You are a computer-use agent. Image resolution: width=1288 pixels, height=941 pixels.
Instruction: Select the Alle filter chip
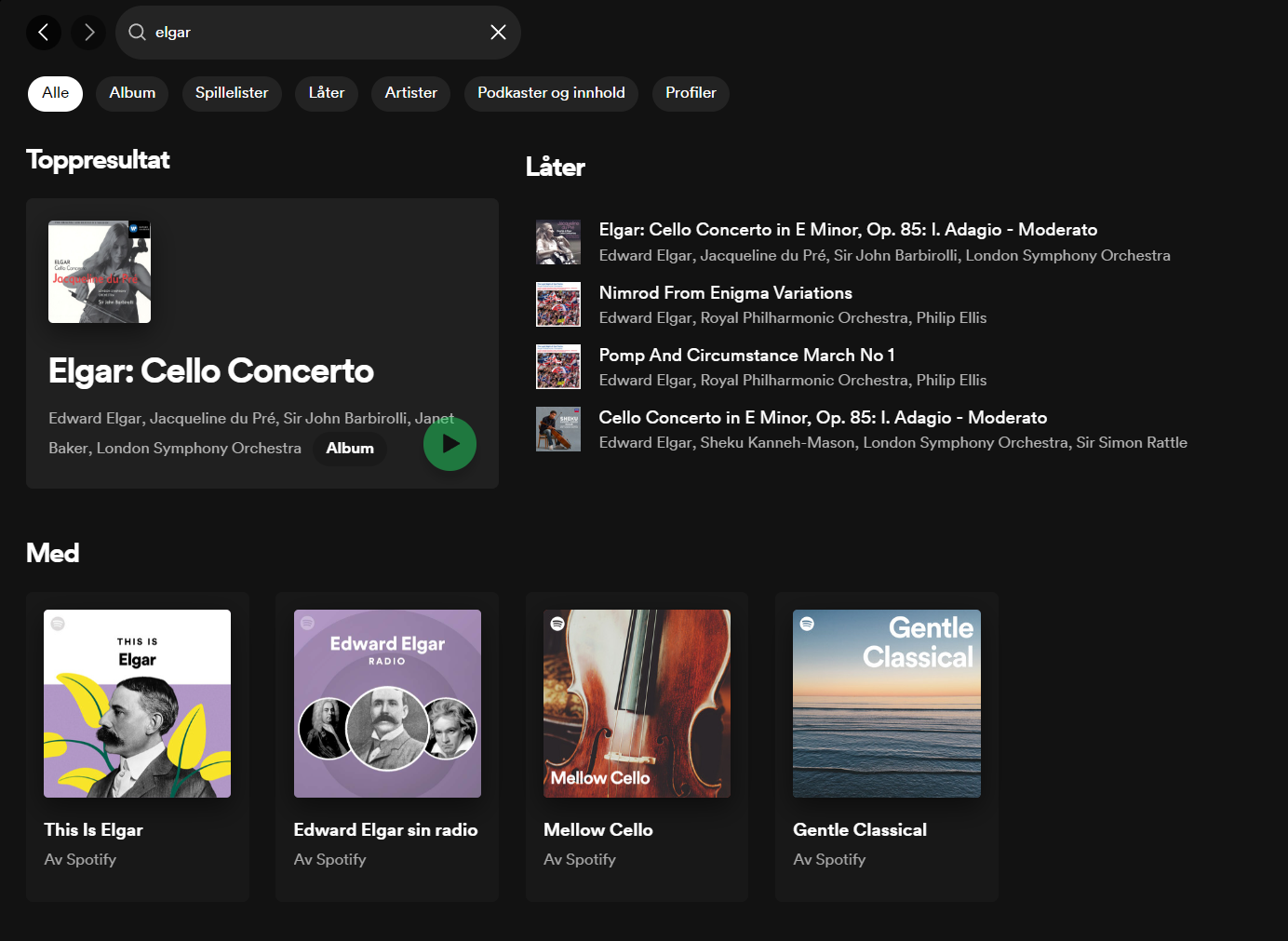[x=55, y=93]
